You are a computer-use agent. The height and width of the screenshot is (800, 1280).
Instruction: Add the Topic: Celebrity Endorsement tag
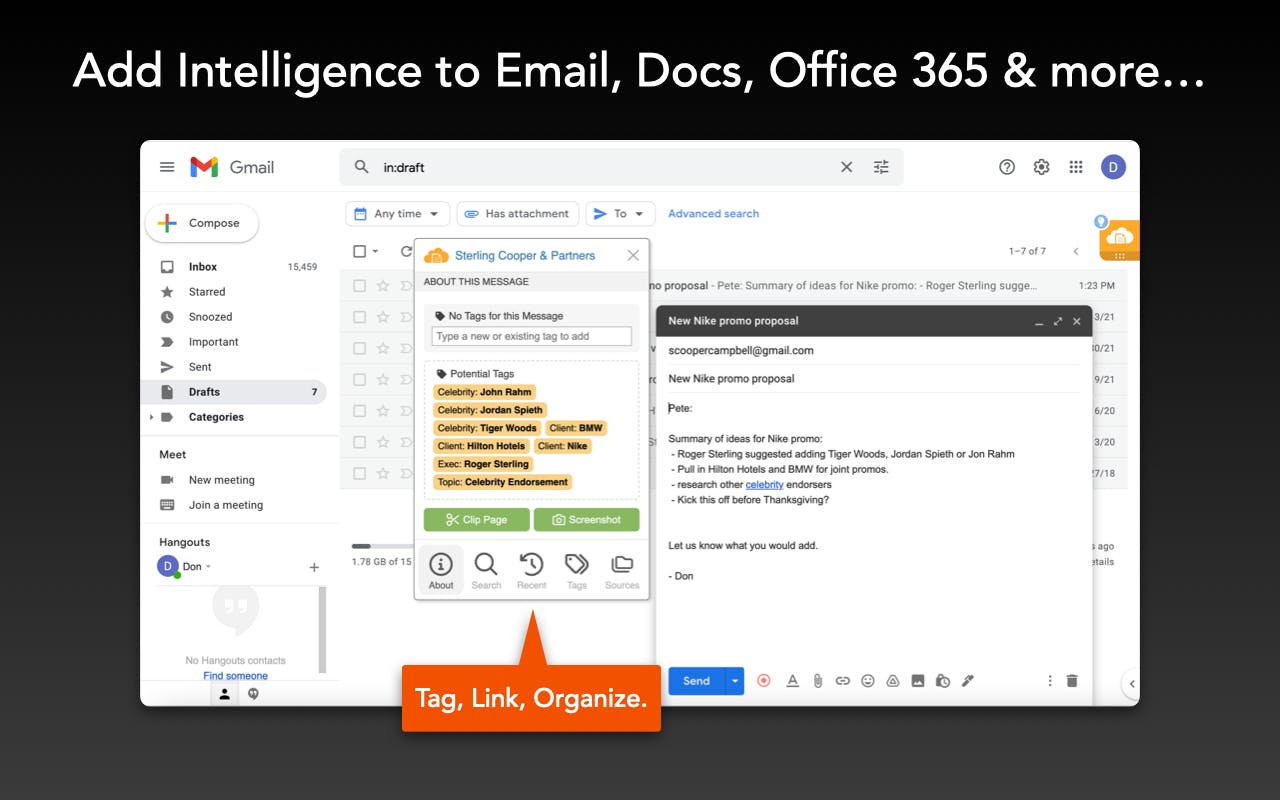(x=502, y=482)
